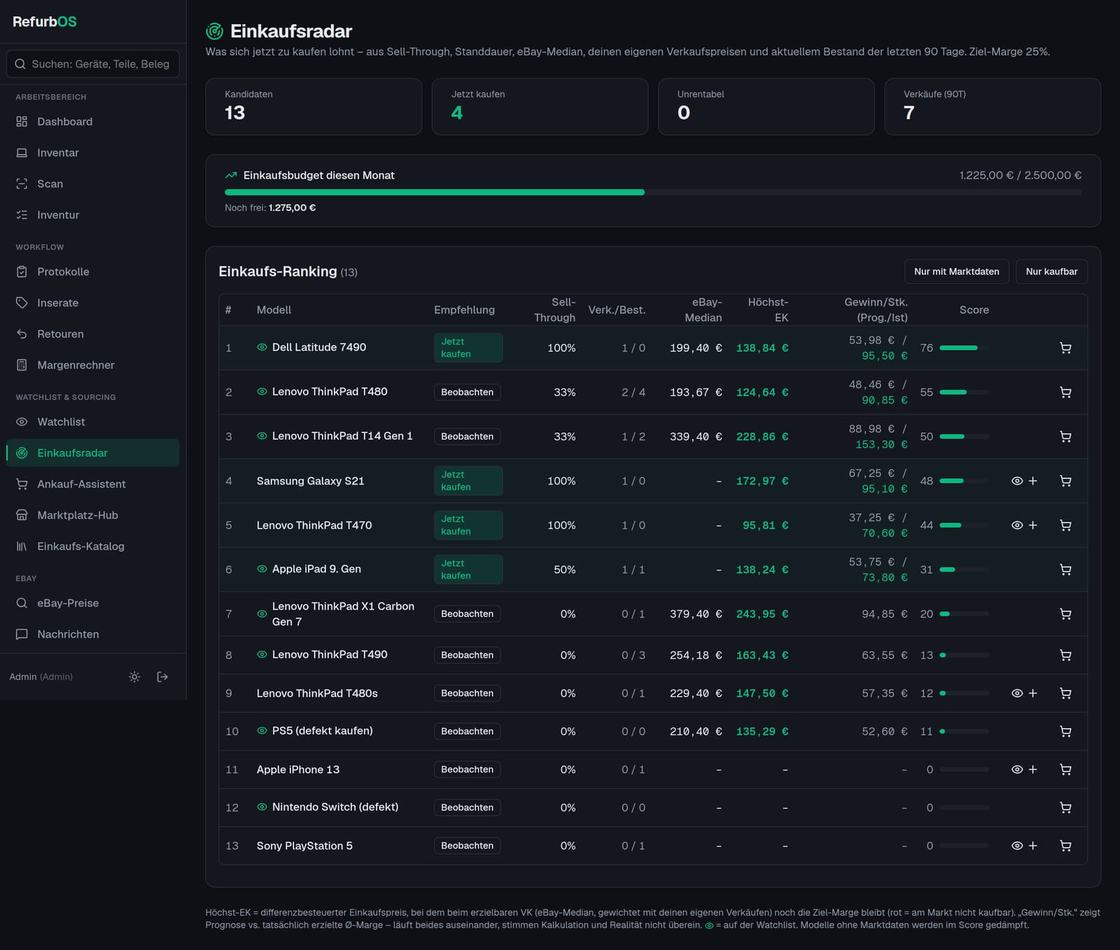Image resolution: width=1120 pixels, height=950 pixels.
Task: Click the cart icon for PS5 (defekt kaufen)
Action: point(1065,731)
